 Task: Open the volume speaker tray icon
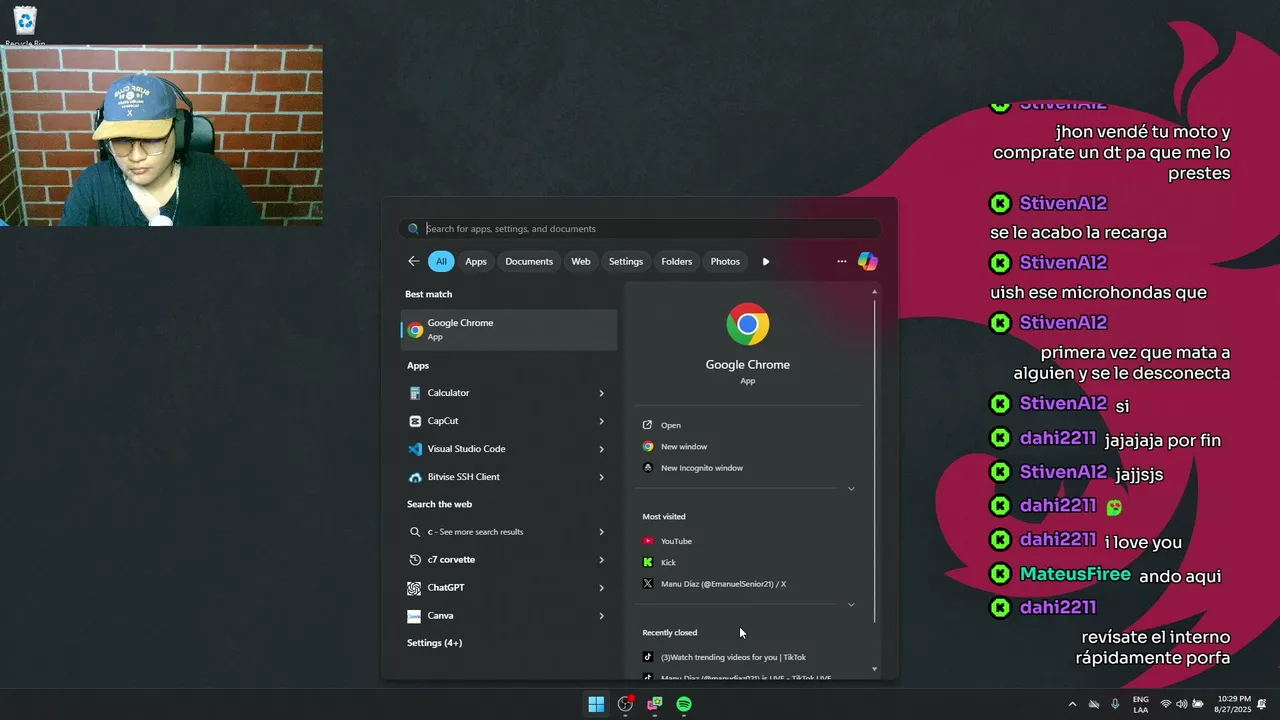(x=1182, y=704)
